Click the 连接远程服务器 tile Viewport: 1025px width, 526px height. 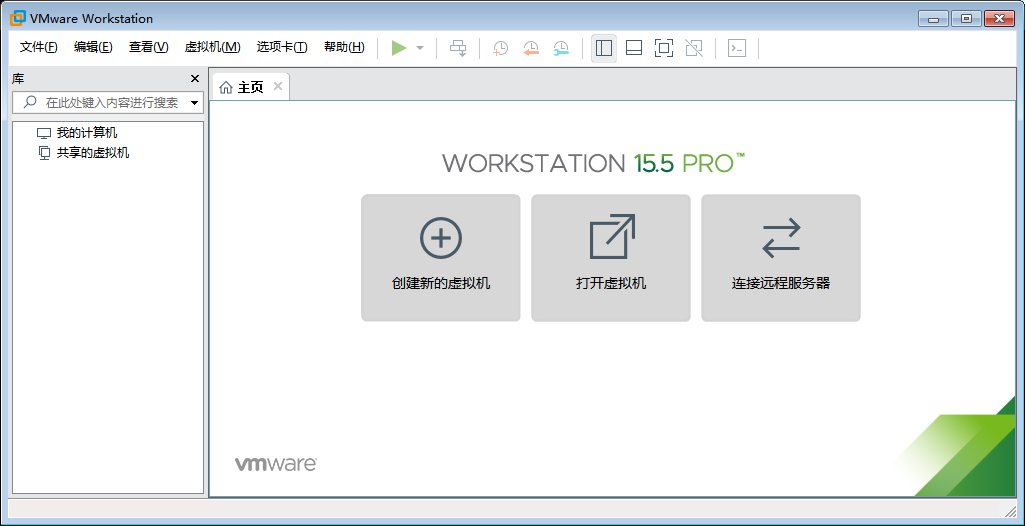tap(781, 257)
